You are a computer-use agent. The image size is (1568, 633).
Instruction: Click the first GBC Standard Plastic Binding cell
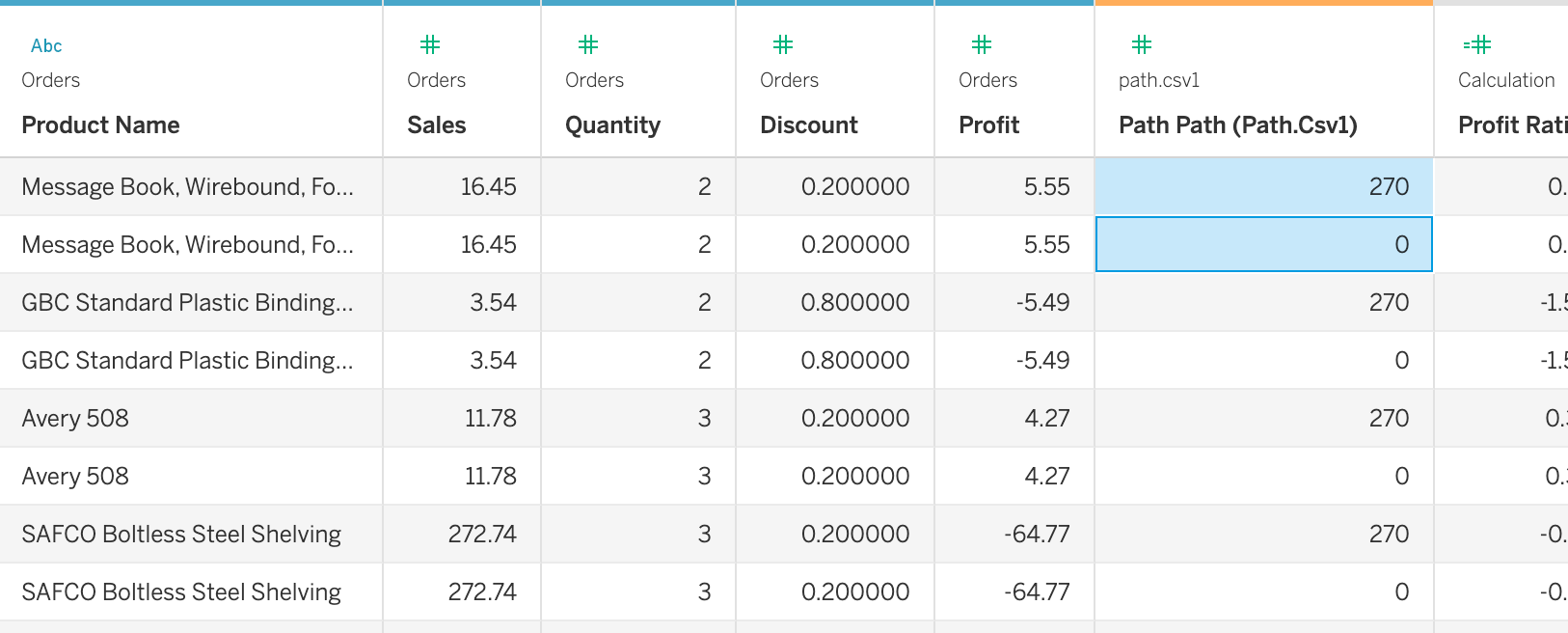[x=187, y=303]
